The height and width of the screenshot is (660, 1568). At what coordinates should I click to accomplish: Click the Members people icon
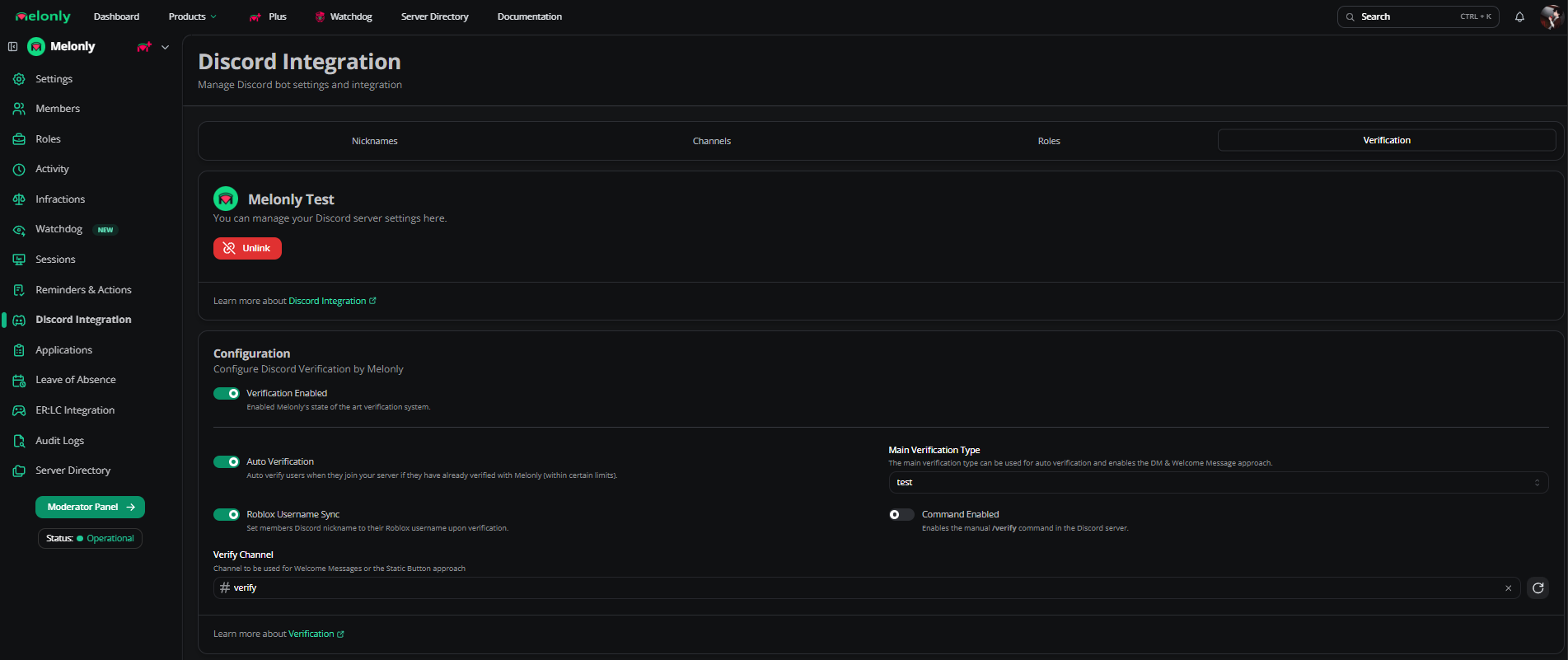19,109
